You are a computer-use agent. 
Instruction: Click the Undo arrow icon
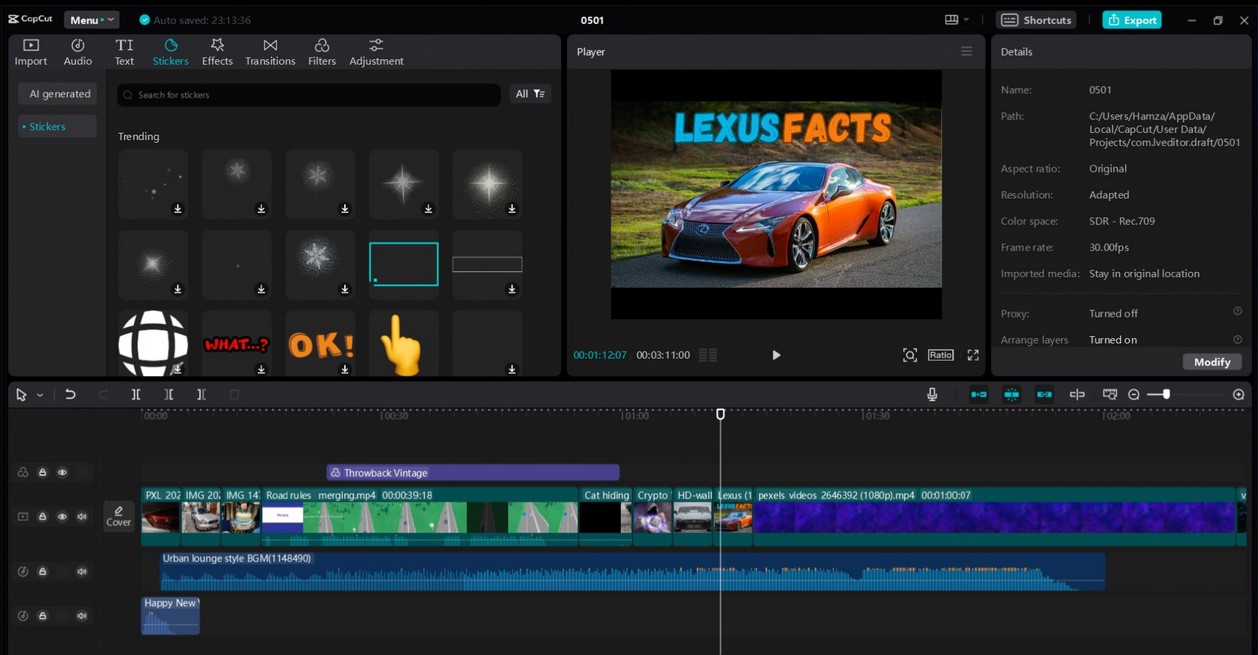tap(70, 395)
